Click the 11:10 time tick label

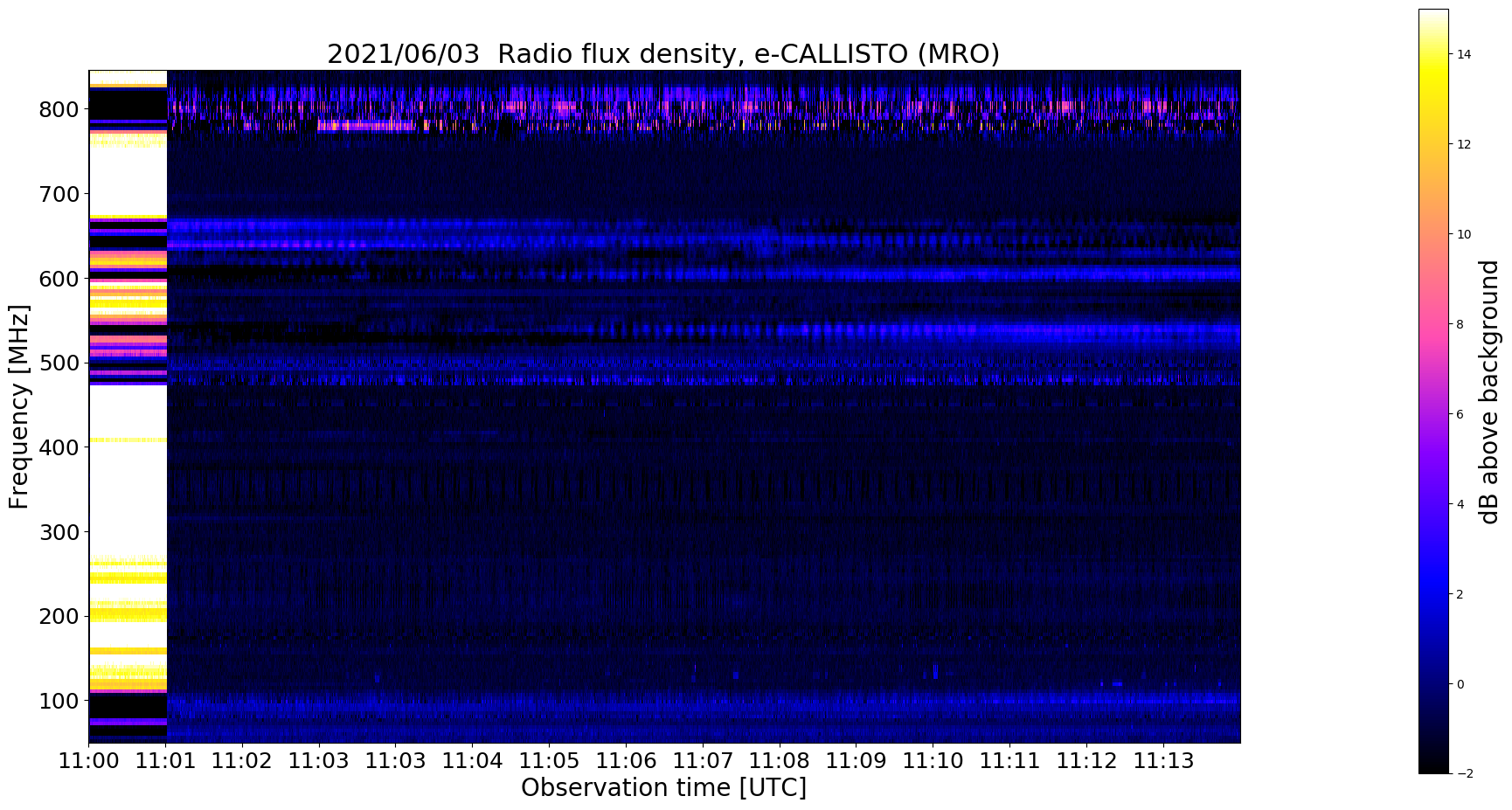(x=933, y=761)
